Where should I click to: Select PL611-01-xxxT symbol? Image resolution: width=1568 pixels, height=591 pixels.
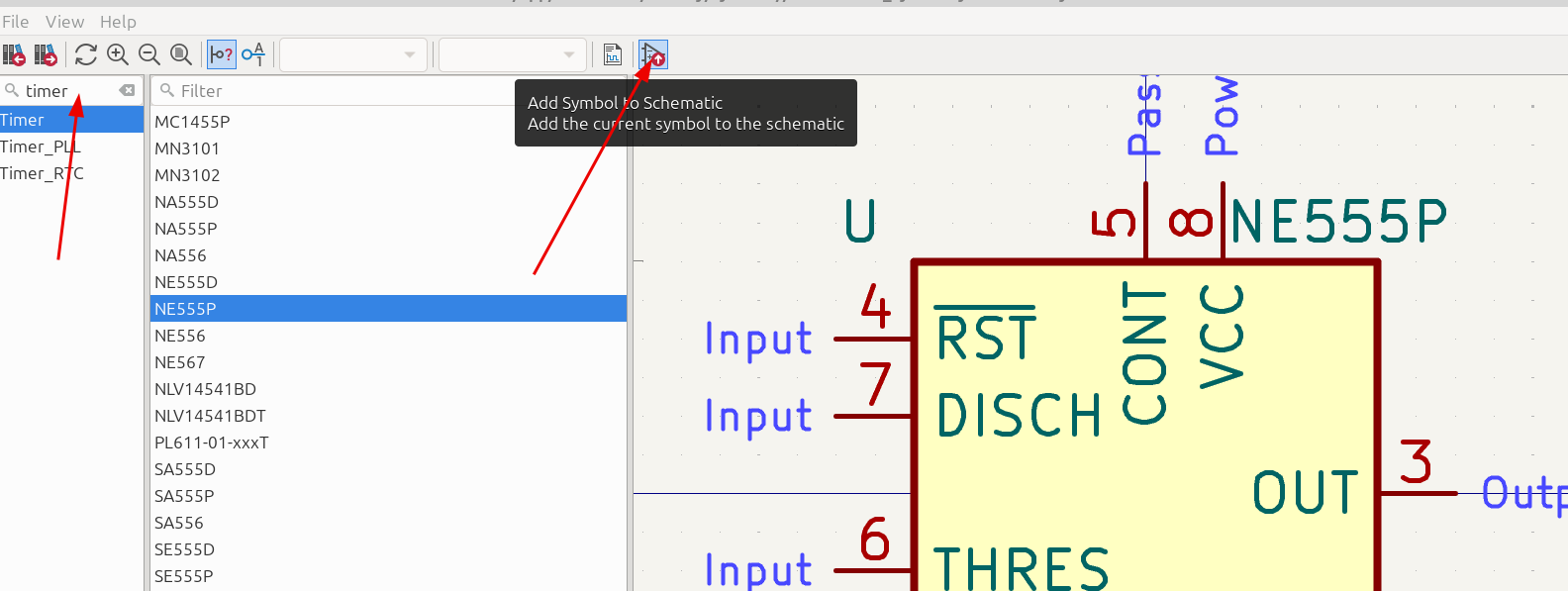(x=388, y=443)
